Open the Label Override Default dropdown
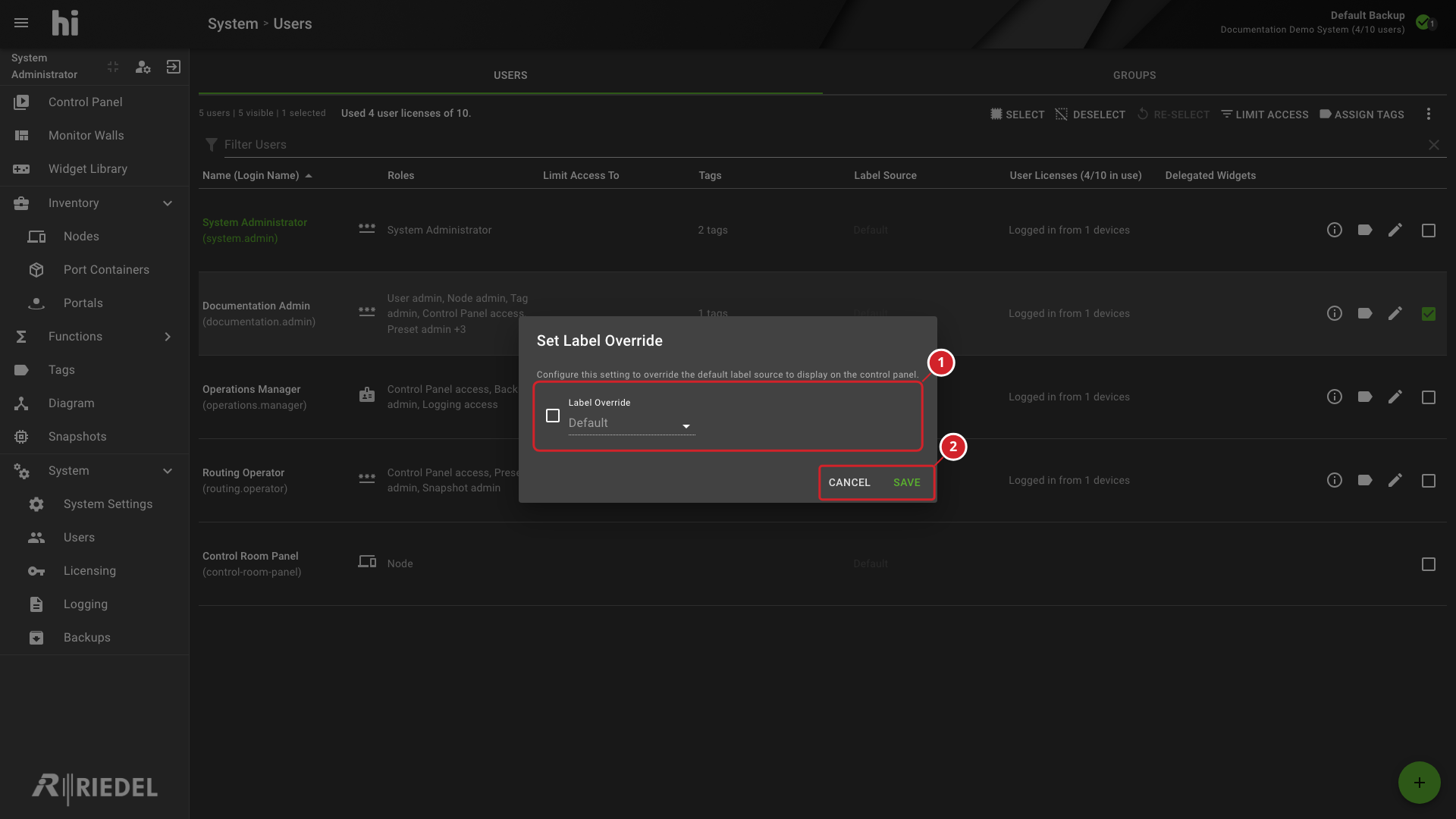1456x819 pixels. [x=631, y=423]
